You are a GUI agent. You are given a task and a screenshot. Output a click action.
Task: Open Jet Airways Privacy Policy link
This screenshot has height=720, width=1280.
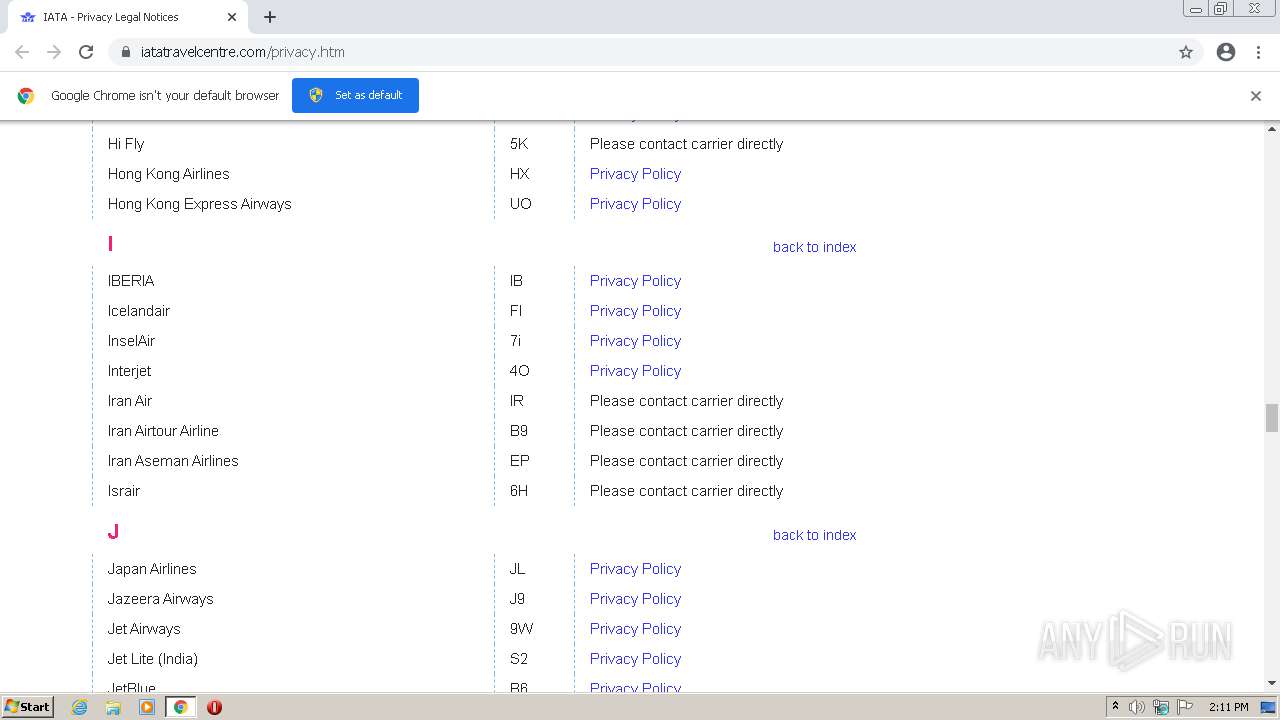tap(635, 629)
